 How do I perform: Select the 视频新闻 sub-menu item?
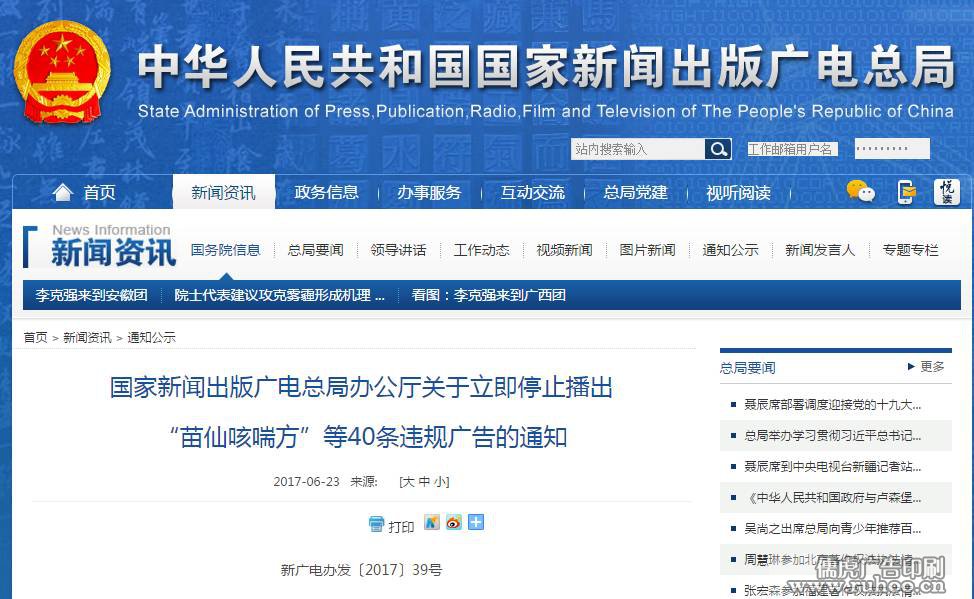click(564, 250)
